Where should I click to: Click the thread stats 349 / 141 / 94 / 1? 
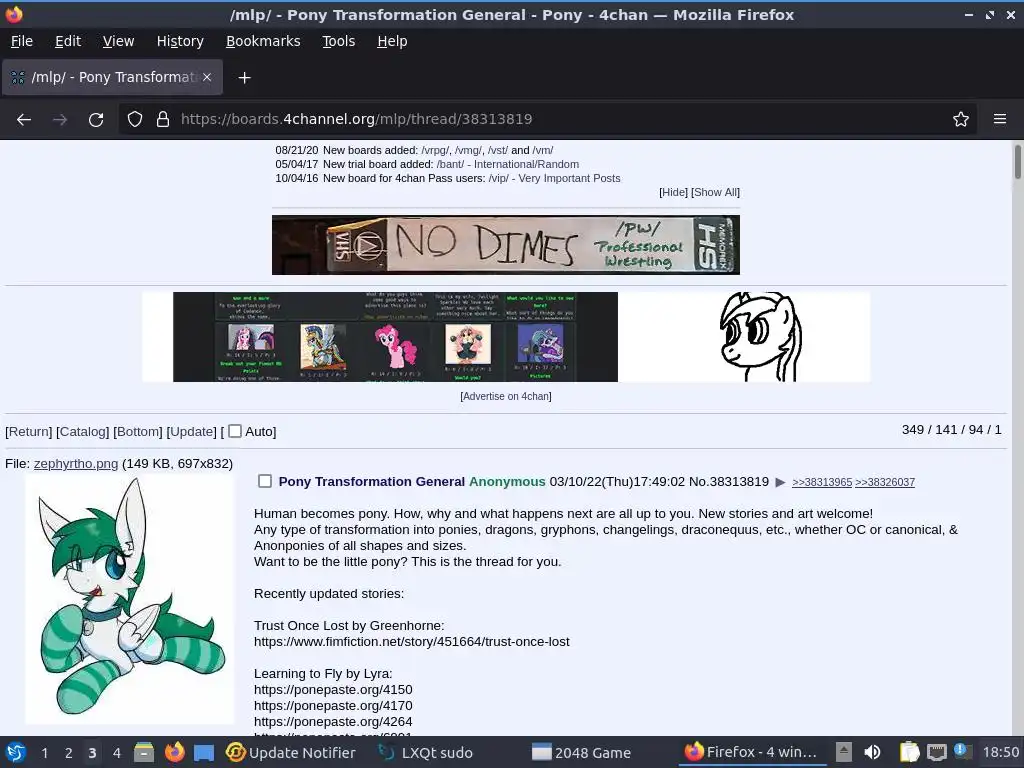pos(952,430)
